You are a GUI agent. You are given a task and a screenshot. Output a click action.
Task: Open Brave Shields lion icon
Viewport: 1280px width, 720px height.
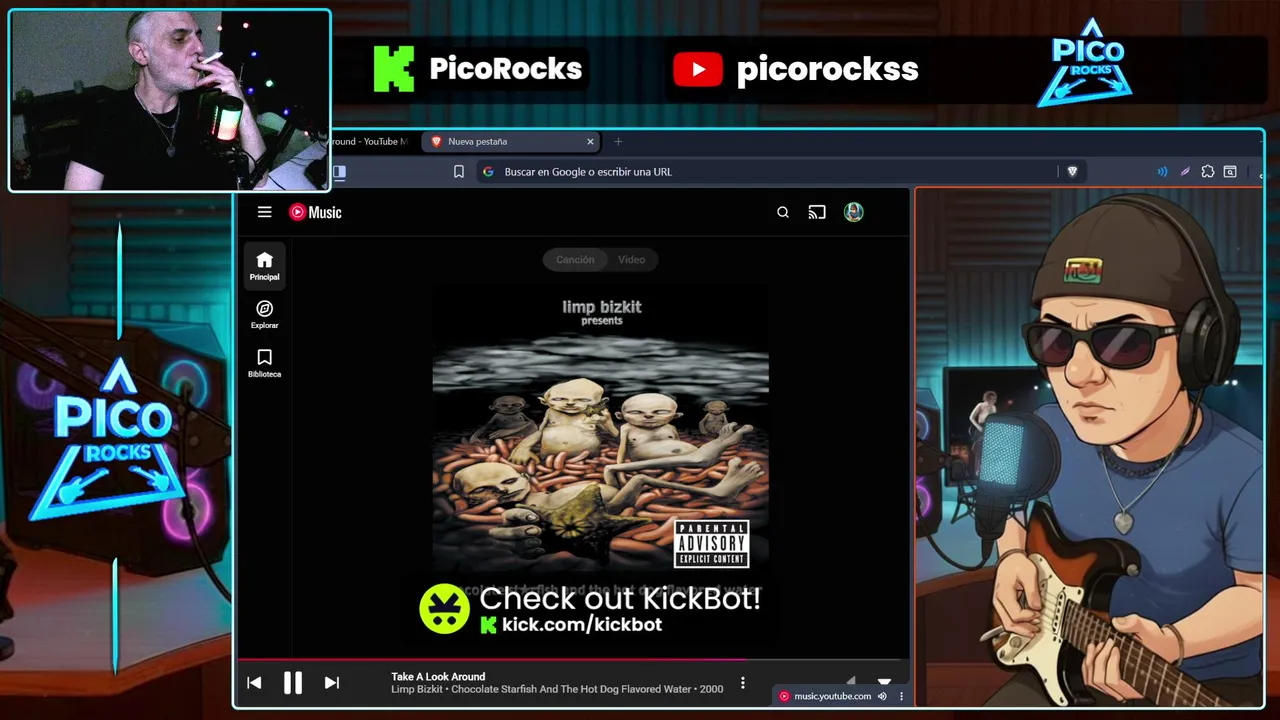pyautogui.click(x=1072, y=172)
